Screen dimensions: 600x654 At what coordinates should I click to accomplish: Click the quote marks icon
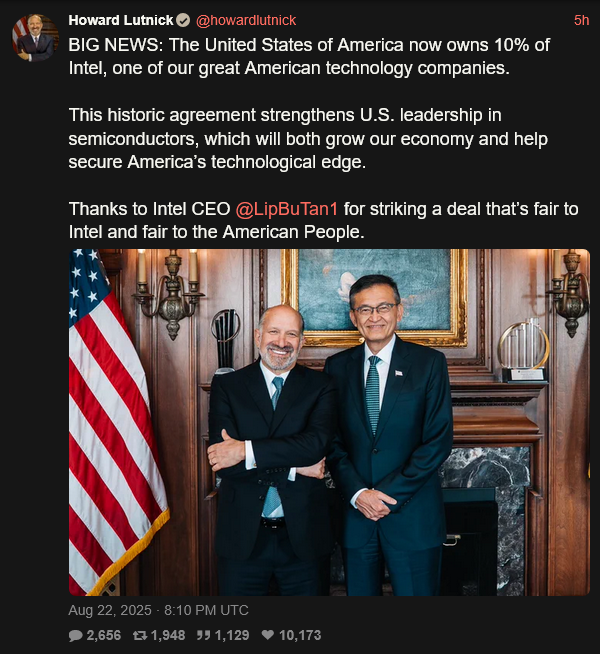click(203, 635)
